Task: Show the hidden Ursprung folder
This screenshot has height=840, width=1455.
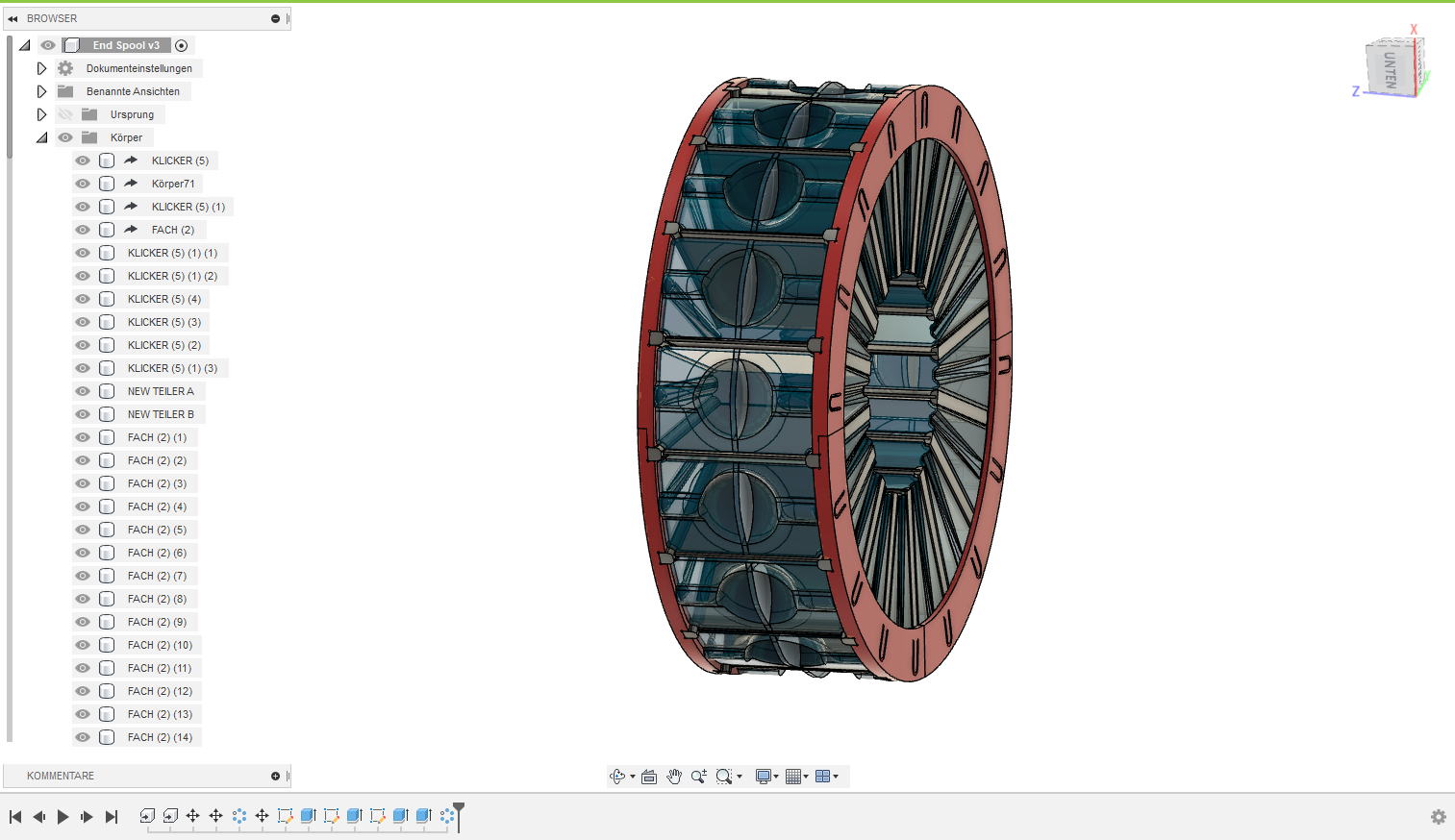Action: coord(65,114)
